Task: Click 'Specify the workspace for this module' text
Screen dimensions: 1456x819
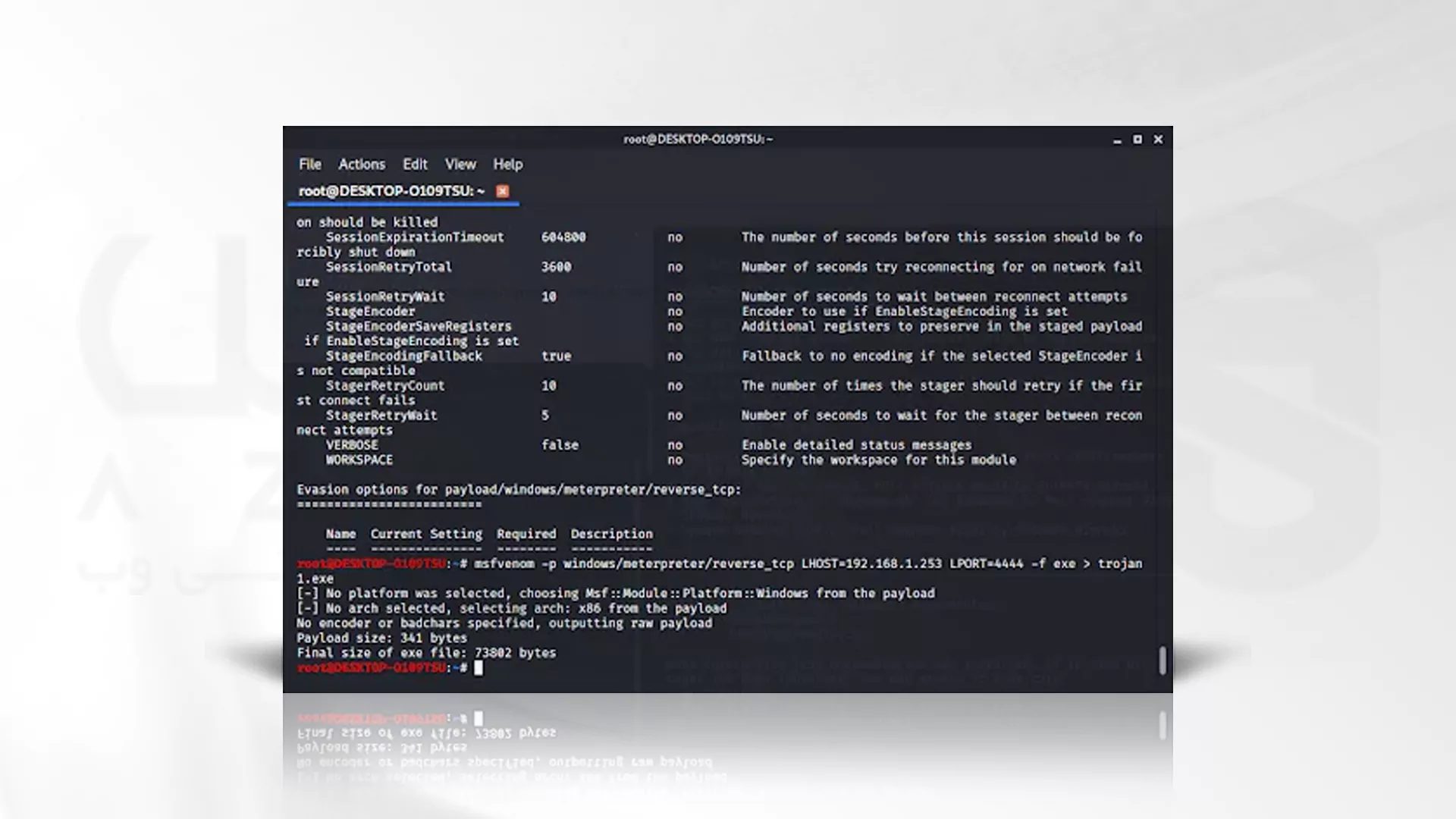Action: (879, 460)
